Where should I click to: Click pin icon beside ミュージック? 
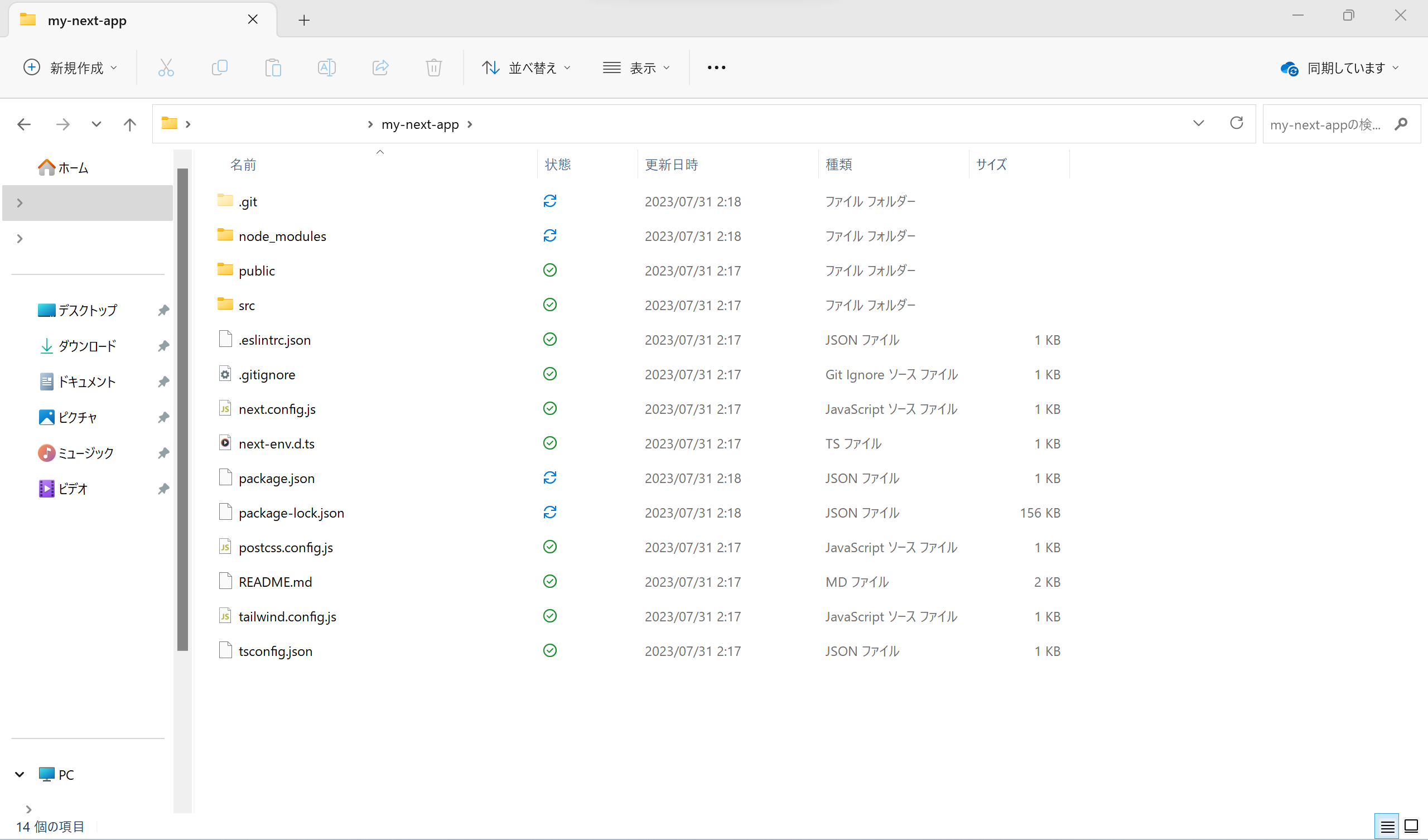(x=163, y=453)
